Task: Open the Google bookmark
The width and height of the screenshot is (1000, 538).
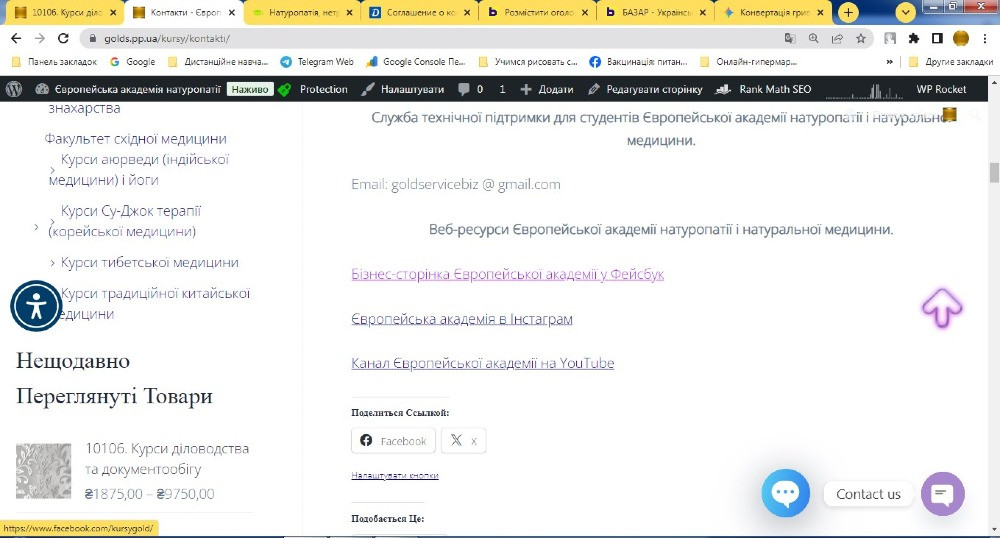Action: 133,62
